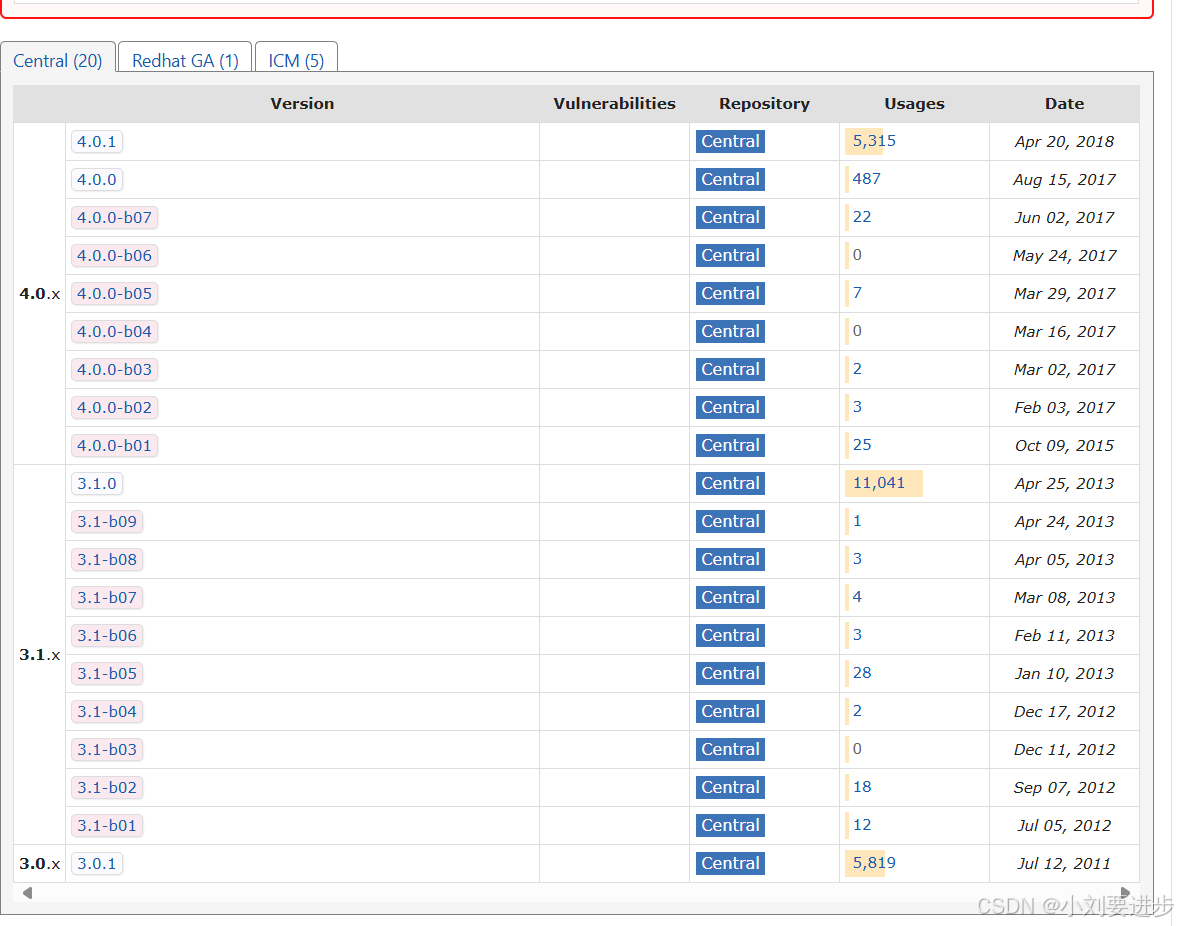
Task: Open version 3.1-b03 link
Action: [107, 750]
